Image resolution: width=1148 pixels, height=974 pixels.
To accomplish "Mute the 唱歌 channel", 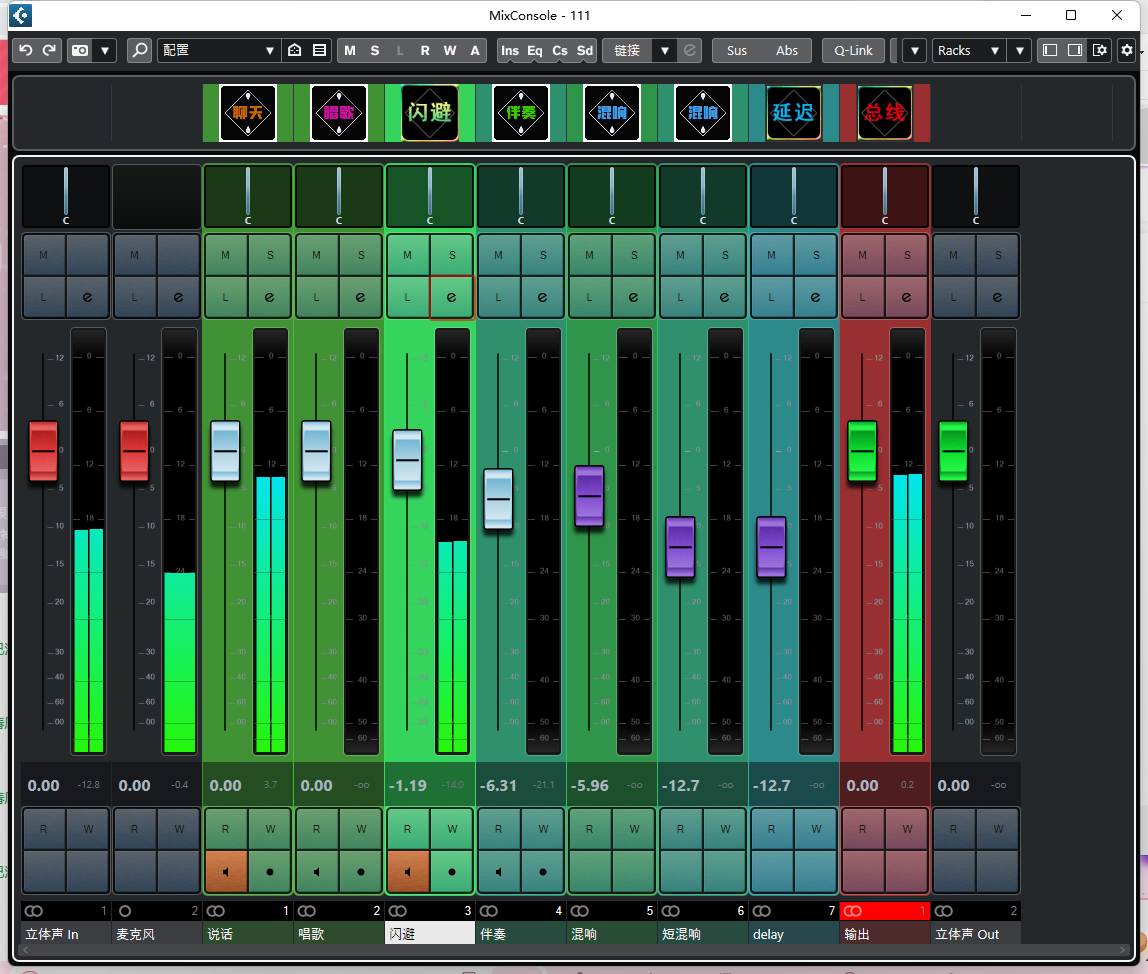I will click(x=316, y=254).
